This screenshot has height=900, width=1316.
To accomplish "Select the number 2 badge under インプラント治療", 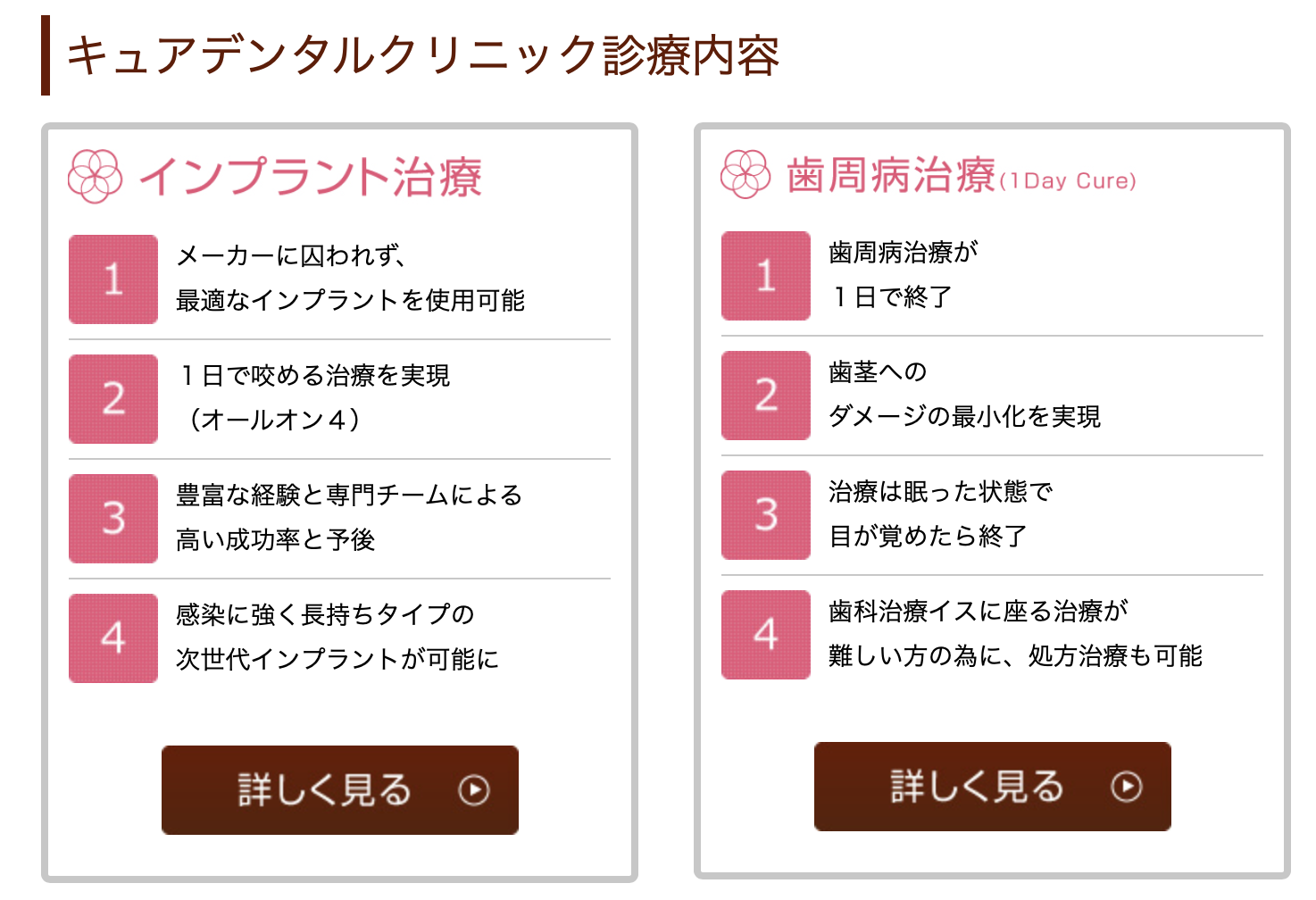I will coord(112,399).
